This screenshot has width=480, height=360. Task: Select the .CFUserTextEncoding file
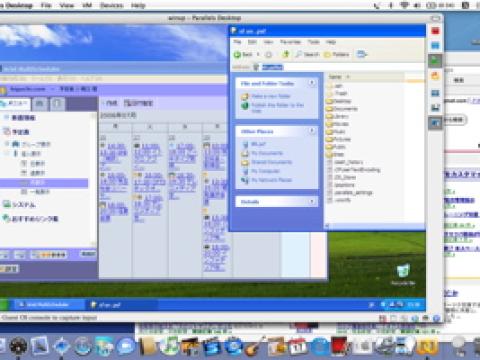click(x=353, y=170)
